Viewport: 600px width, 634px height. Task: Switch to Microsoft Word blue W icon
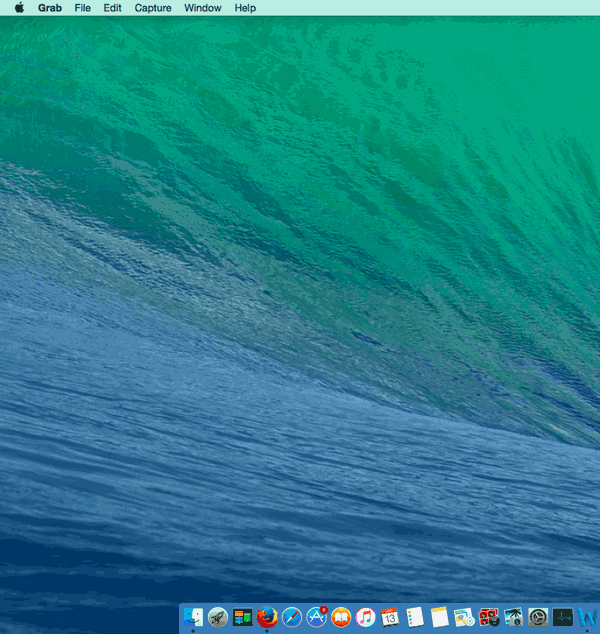(588, 617)
